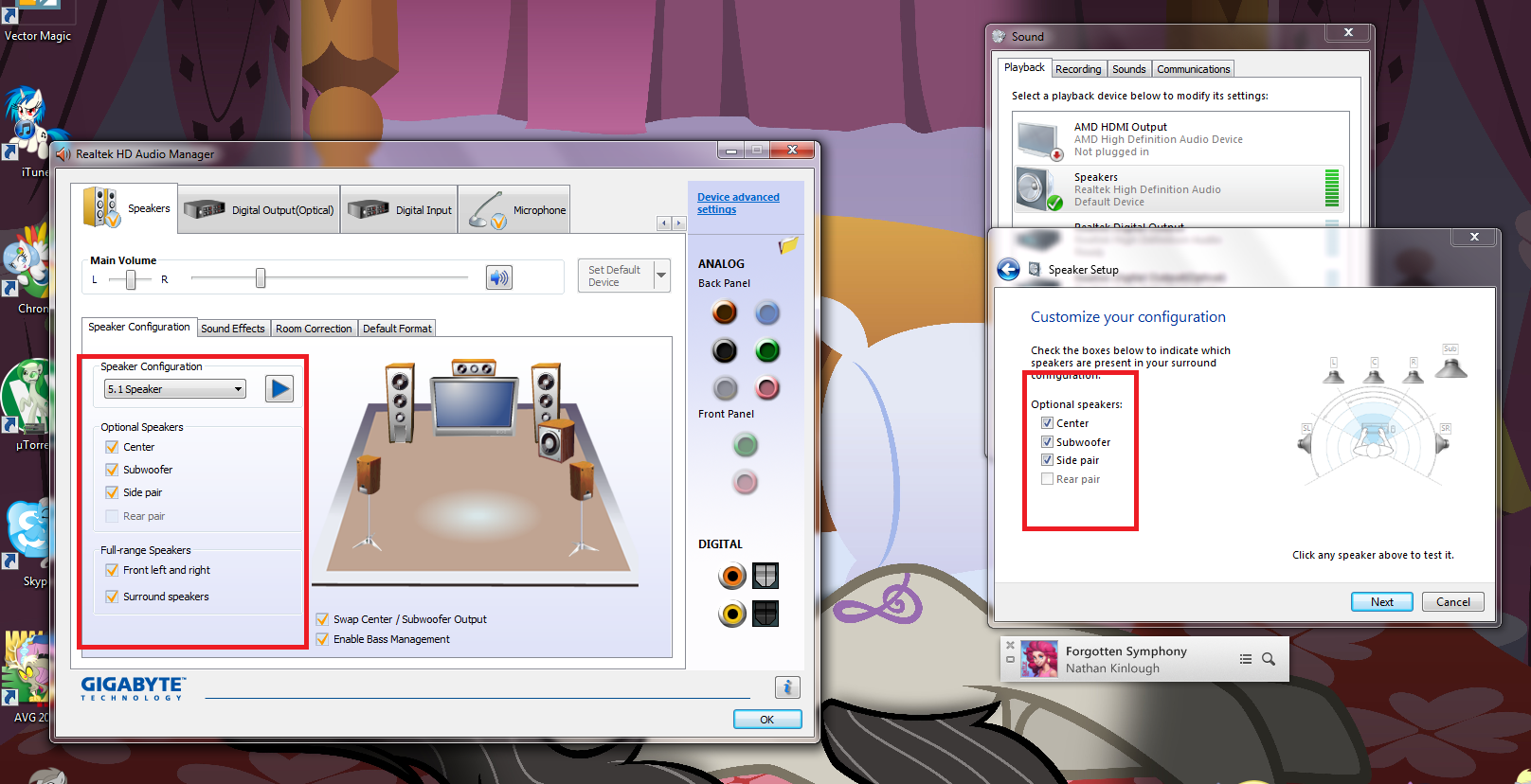Toggle Surround speakers full-range checkbox
Image resolution: width=1531 pixels, height=784 pixels.
coord(112,597)
